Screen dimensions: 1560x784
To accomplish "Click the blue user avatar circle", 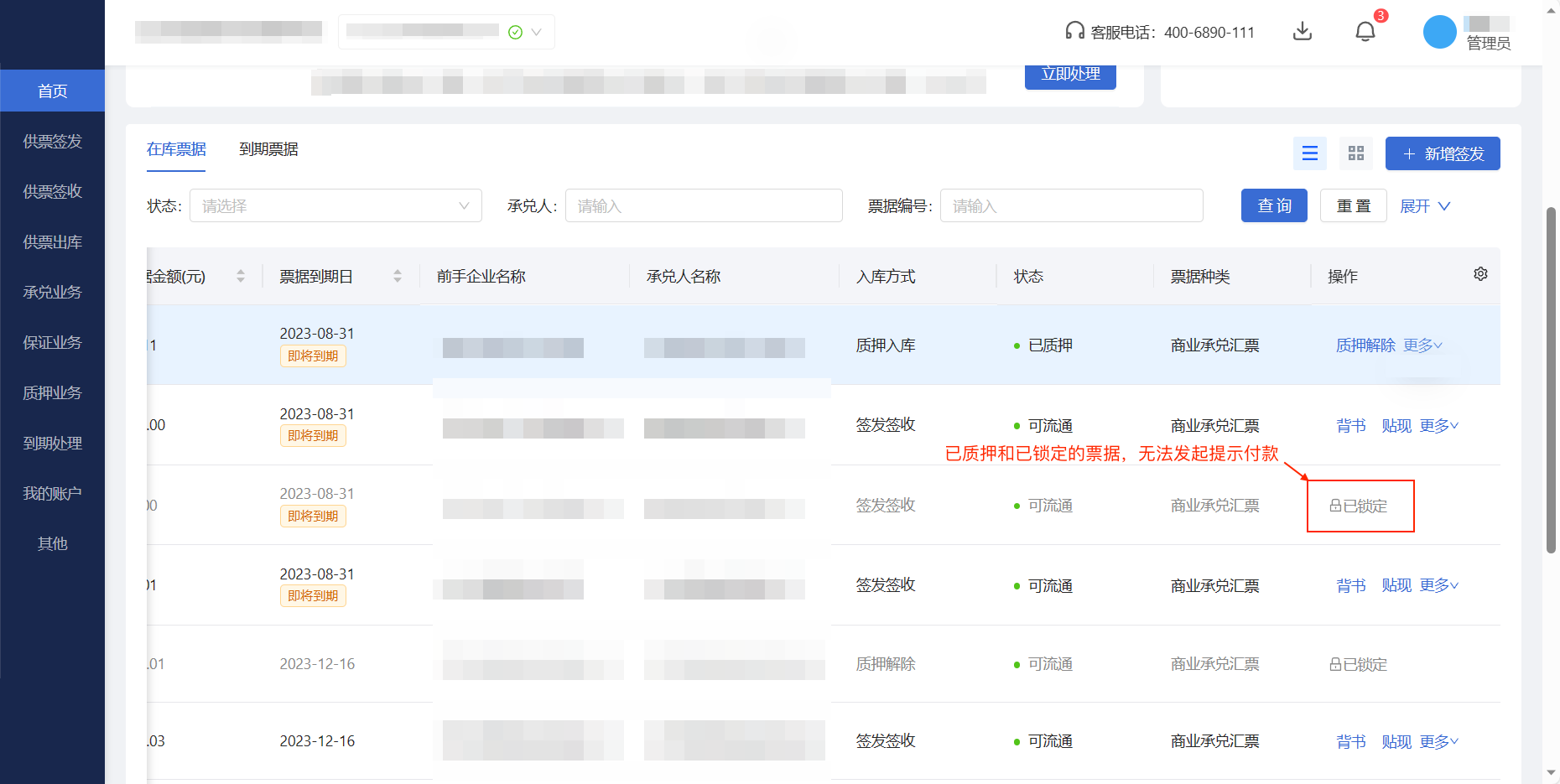I will pyautogui.click(x=1439, y=32).
